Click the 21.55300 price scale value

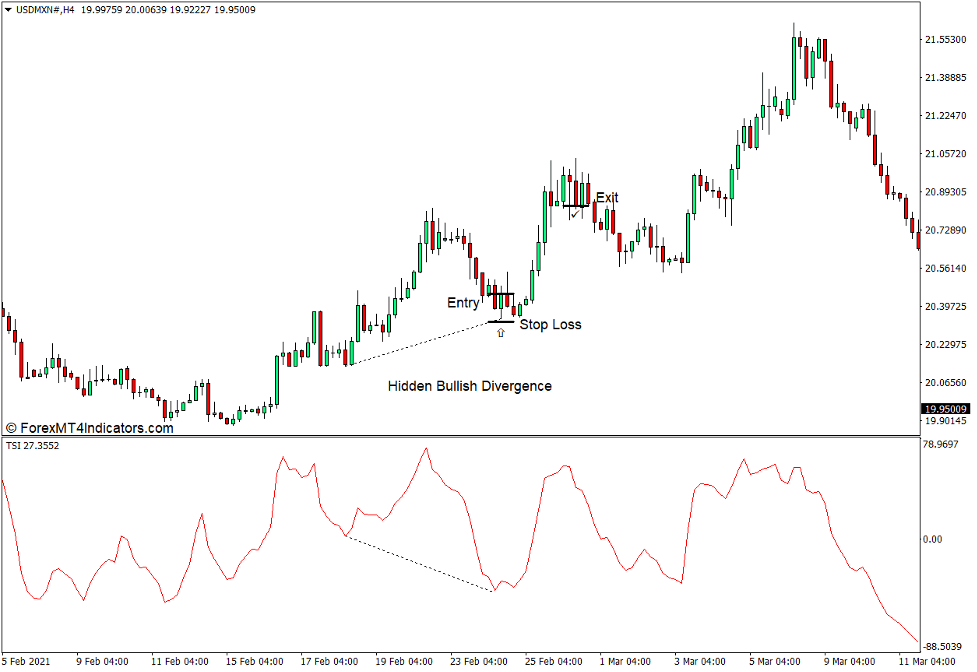[944, 42]
